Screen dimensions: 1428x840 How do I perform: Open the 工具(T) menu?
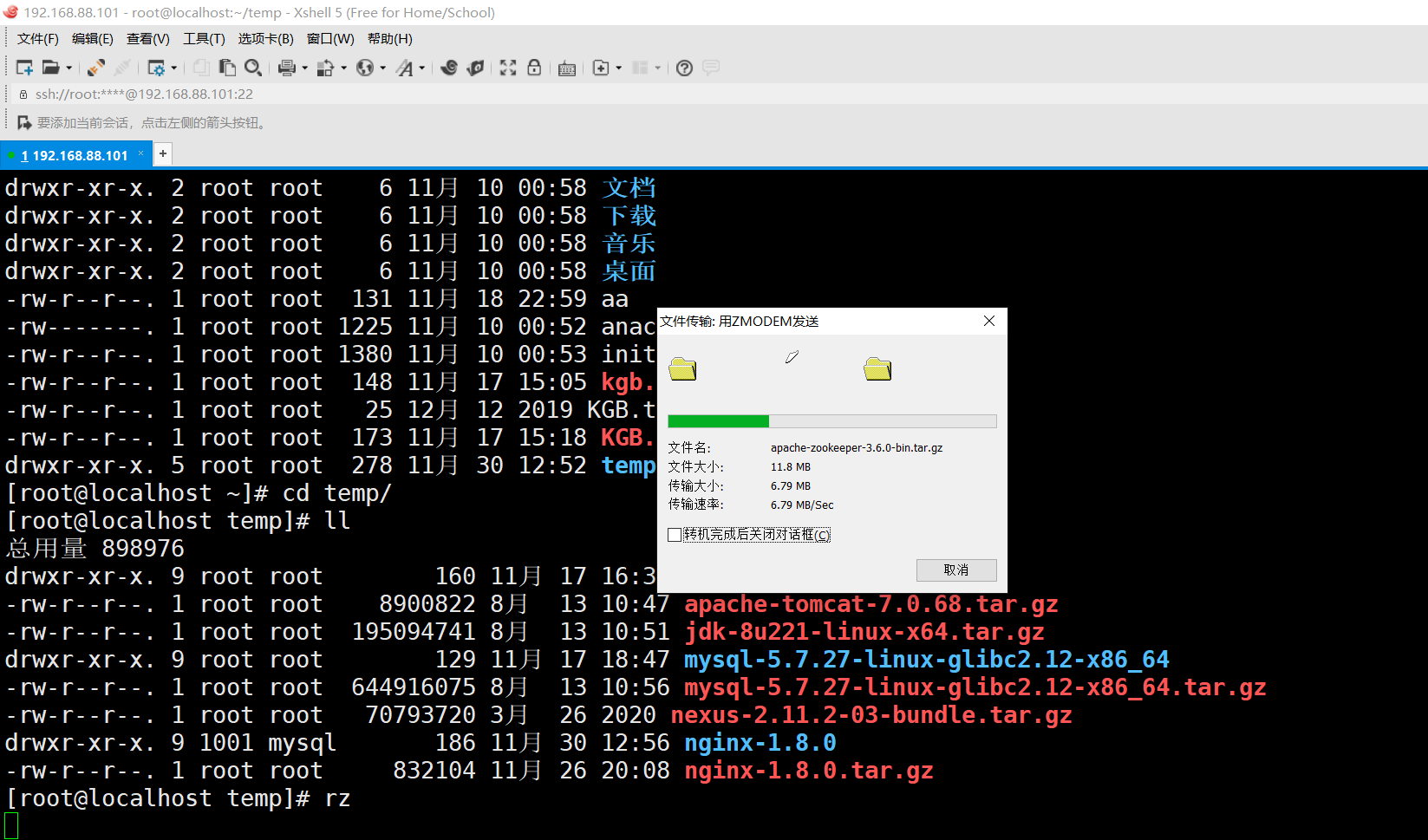click(x=204, y=39)
